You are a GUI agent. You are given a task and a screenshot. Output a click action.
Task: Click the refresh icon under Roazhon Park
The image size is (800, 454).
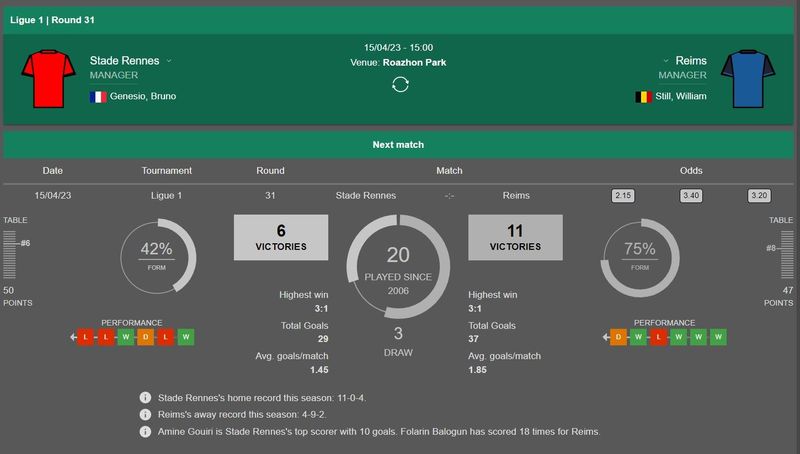coord(400,84)
